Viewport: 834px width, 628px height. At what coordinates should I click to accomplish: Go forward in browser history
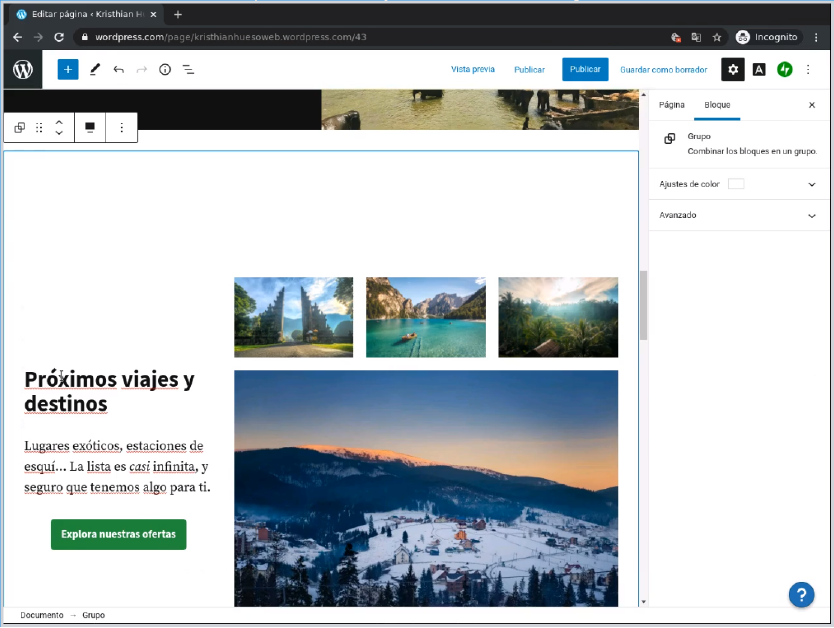pyautogui.click(x=38, y=37)
